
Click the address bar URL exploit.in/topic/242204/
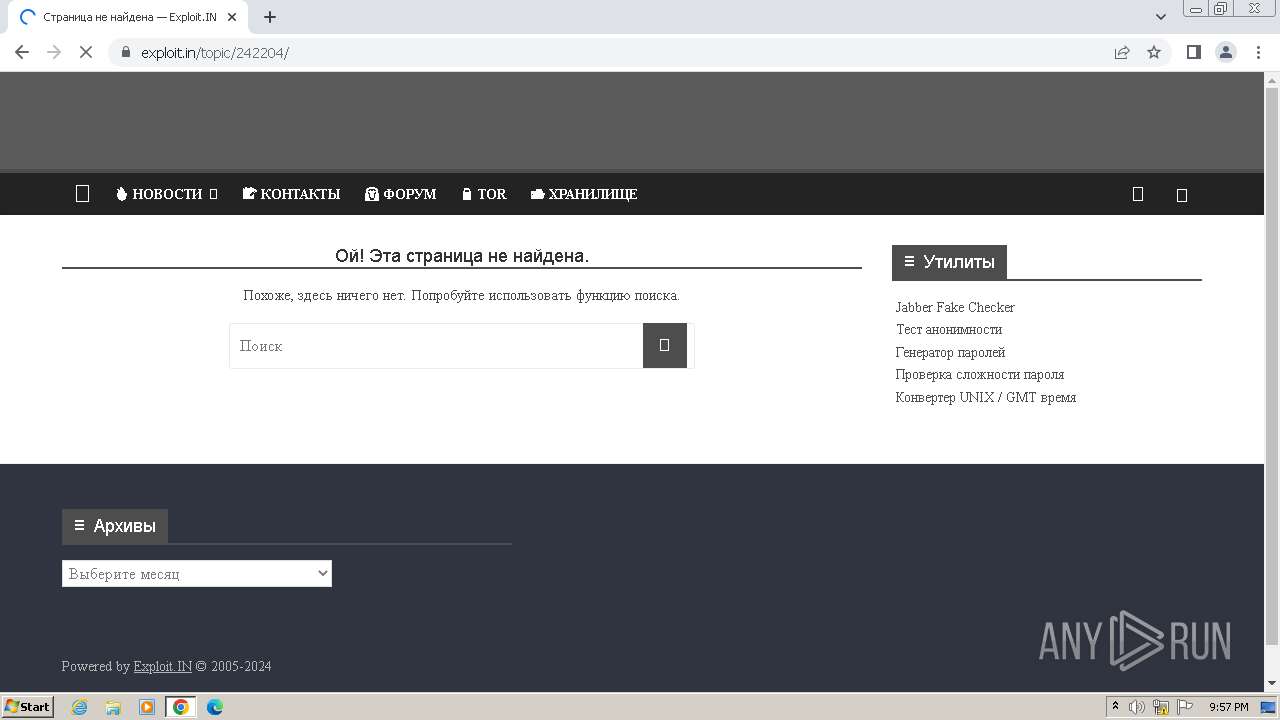coord(214,52)
